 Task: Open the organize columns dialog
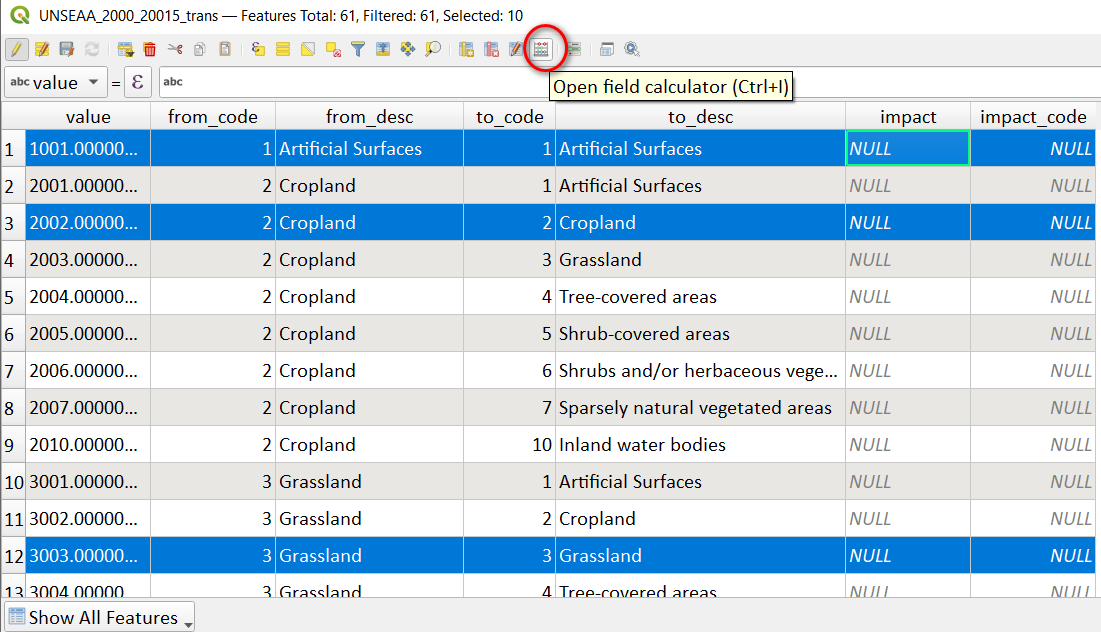tap(516, 49)
